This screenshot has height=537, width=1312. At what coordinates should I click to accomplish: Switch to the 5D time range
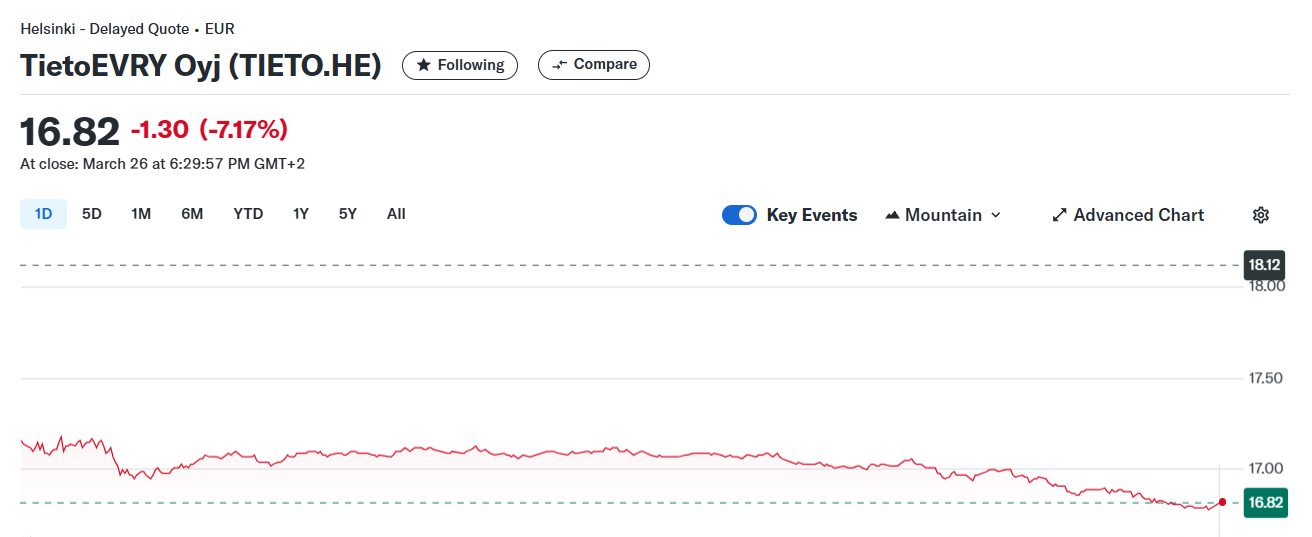(92, 214)
